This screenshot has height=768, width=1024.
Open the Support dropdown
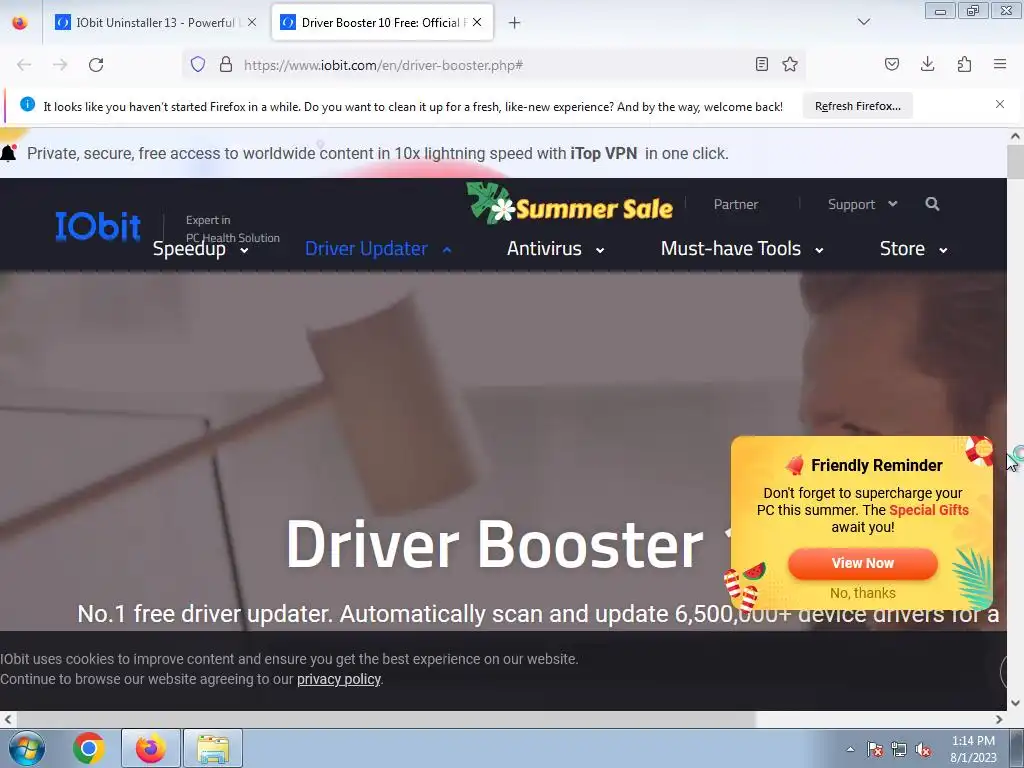click(x=862, y=204)
